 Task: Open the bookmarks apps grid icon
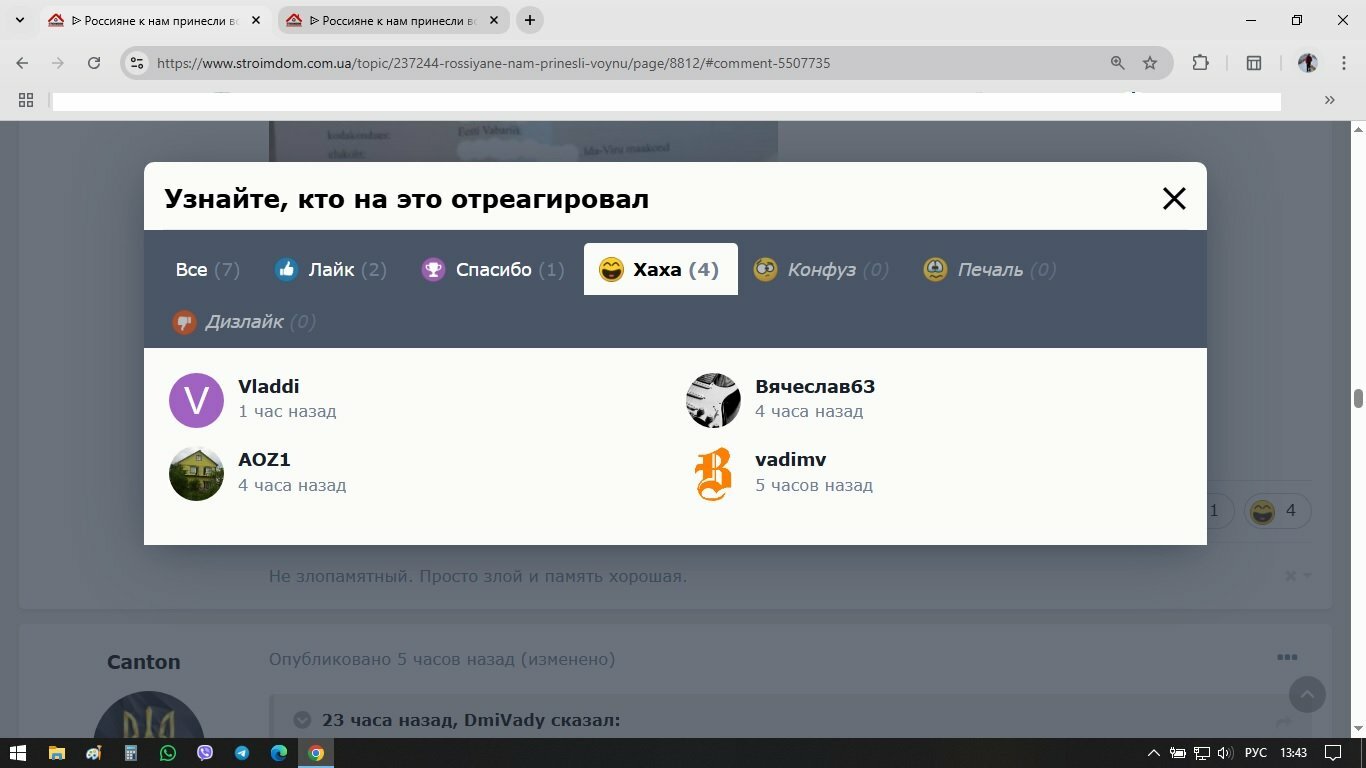point(26,100)
